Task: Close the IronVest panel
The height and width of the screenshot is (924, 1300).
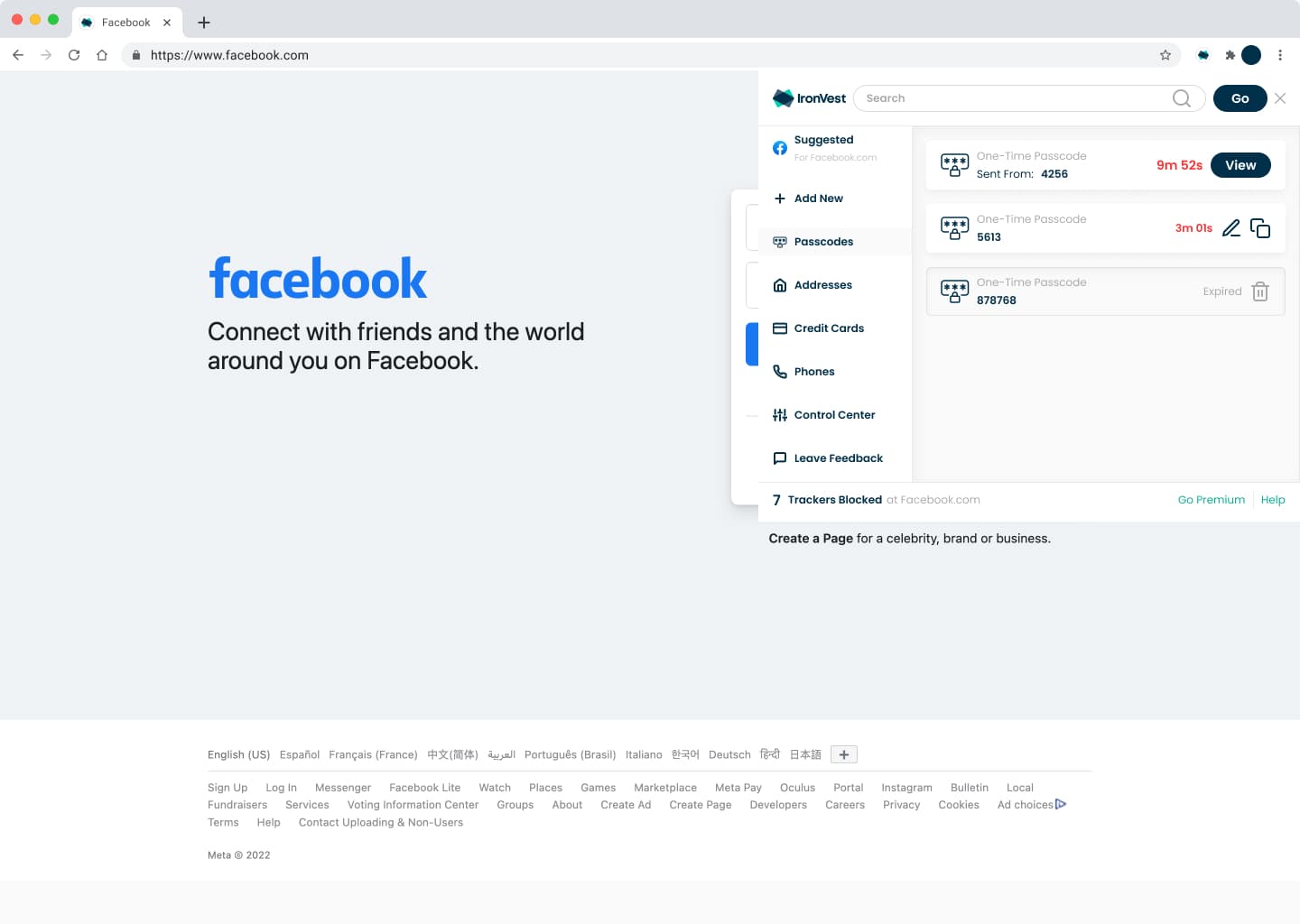Action: pos(1280,98)
